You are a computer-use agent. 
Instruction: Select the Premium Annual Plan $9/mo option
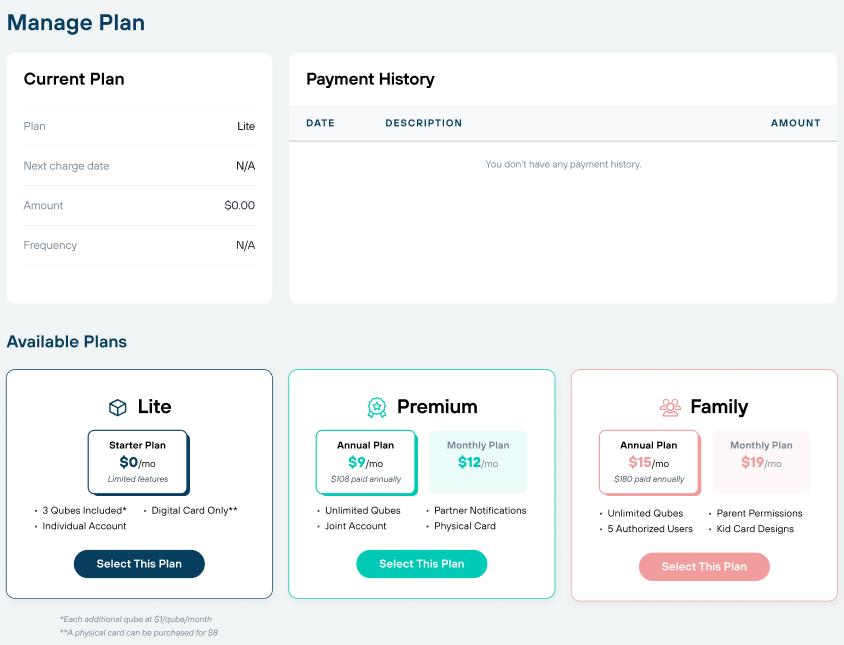pos(367,462)
